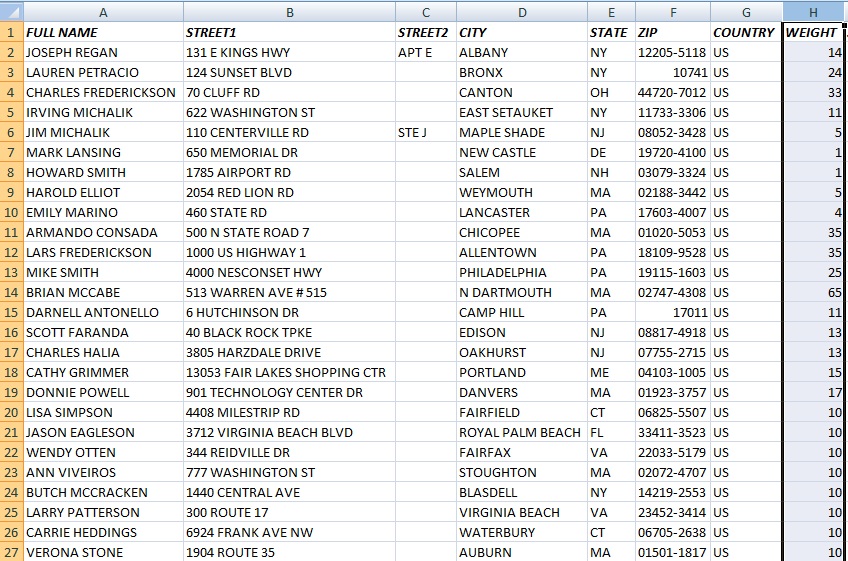Select column A header
The image size is (848, 561).
(103, 12)
